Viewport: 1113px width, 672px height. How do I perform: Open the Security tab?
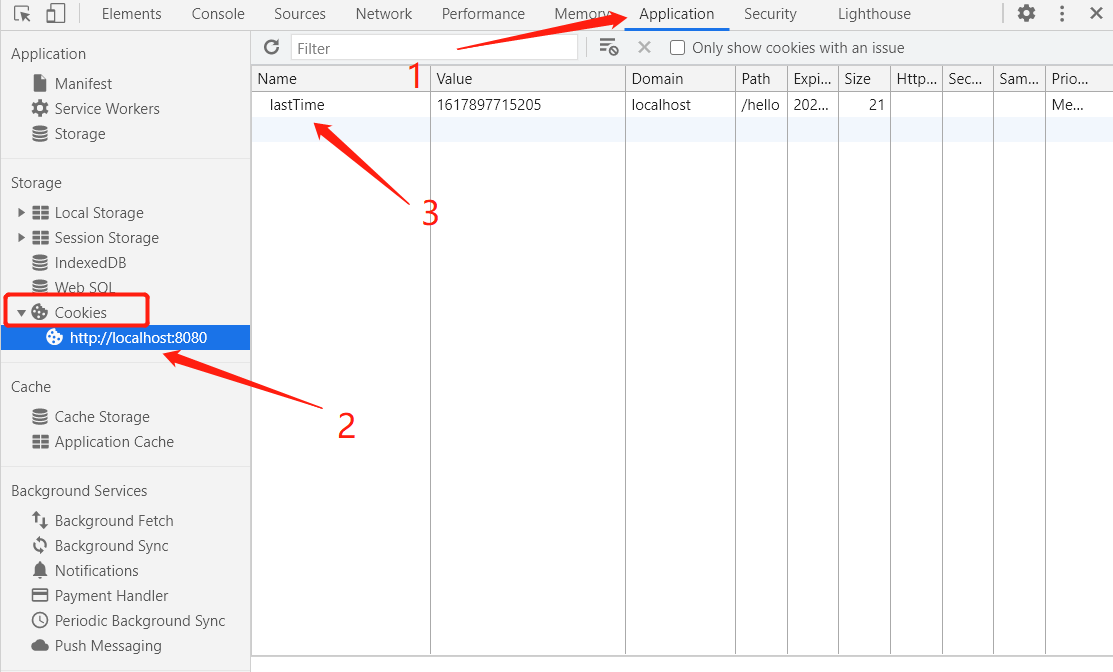tap(770, 14)
